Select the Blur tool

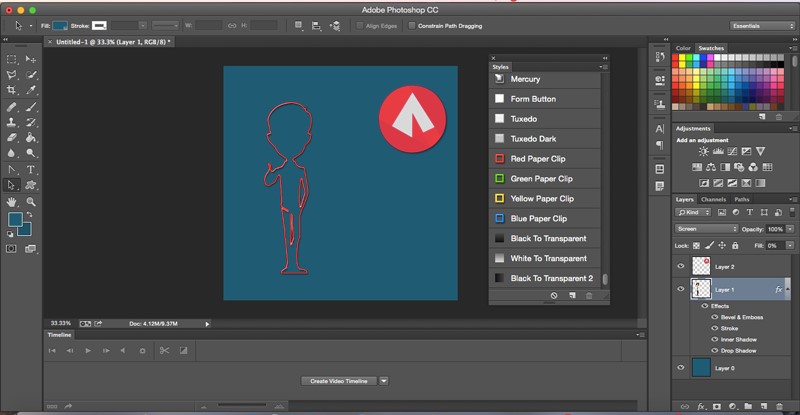click(x=11, y=153)
